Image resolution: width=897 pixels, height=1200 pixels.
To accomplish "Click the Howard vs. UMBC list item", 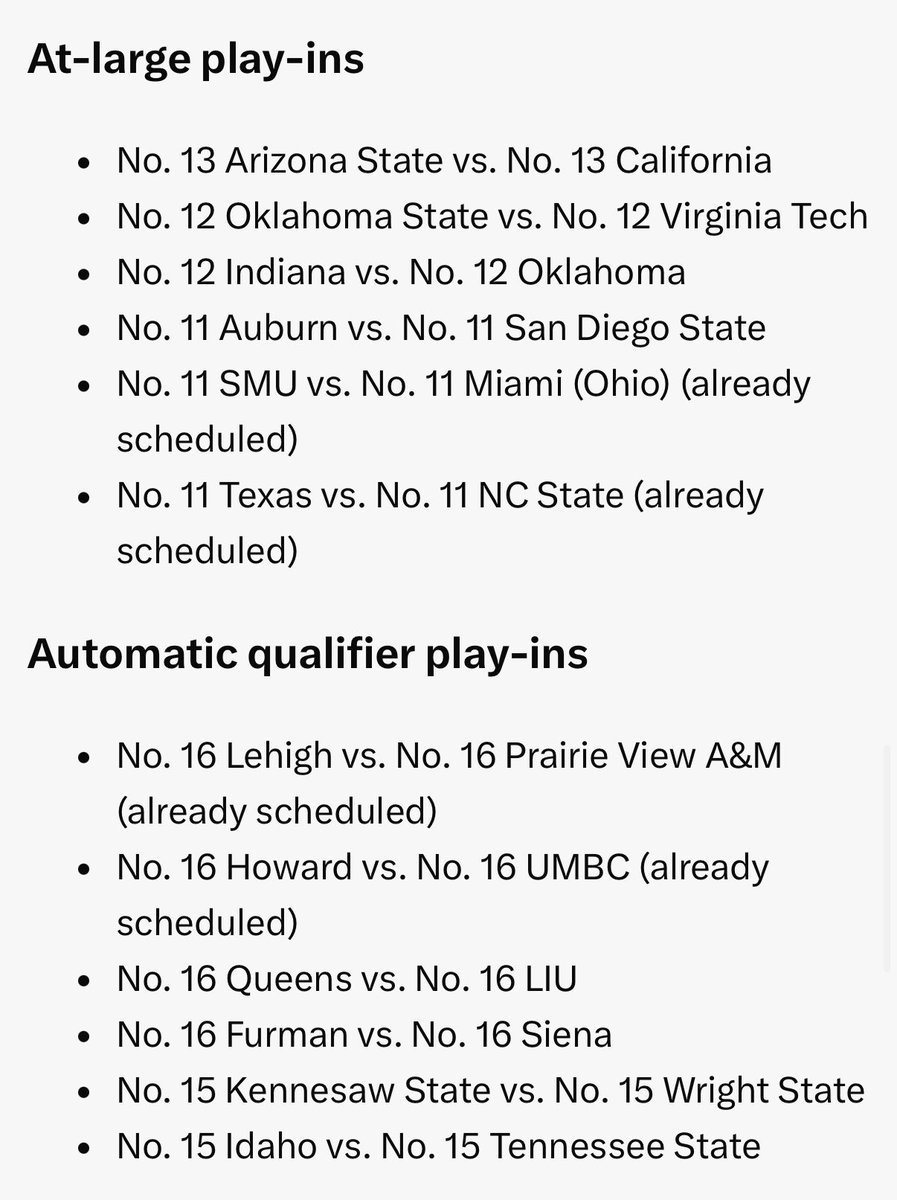I will coord(443,867).
